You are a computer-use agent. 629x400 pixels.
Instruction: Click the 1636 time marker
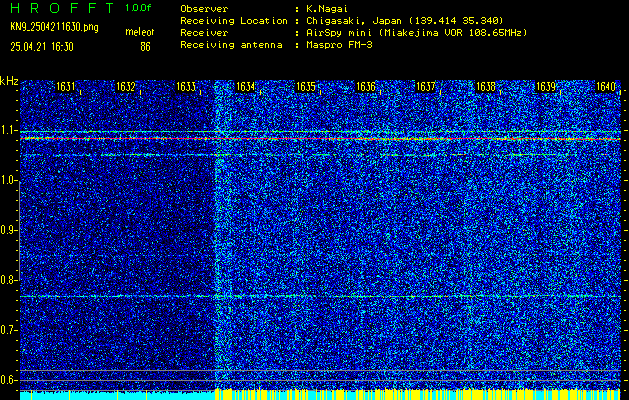coord(366,87)
